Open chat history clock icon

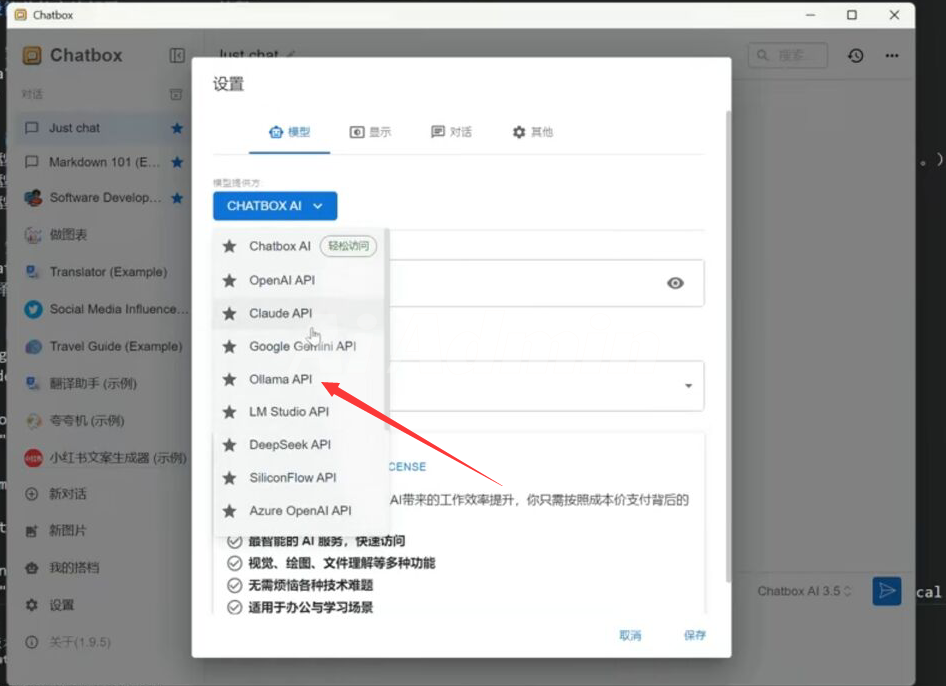point(856,55)
